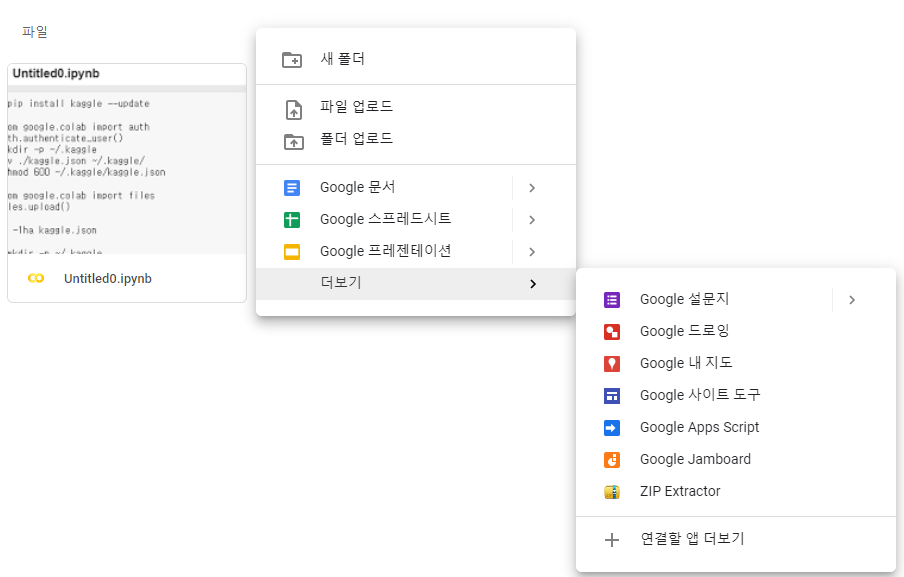Viewport: 904px width, 577px height.
Task: Click the Colab icon beside Untitled0.ipynb
Action: [38, 279]
